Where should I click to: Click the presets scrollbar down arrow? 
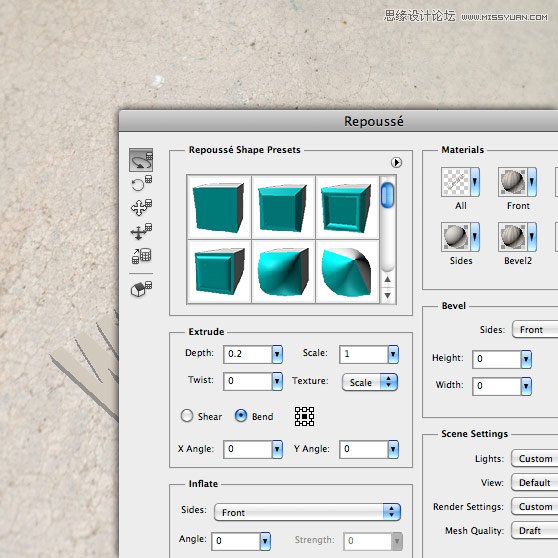388,295
